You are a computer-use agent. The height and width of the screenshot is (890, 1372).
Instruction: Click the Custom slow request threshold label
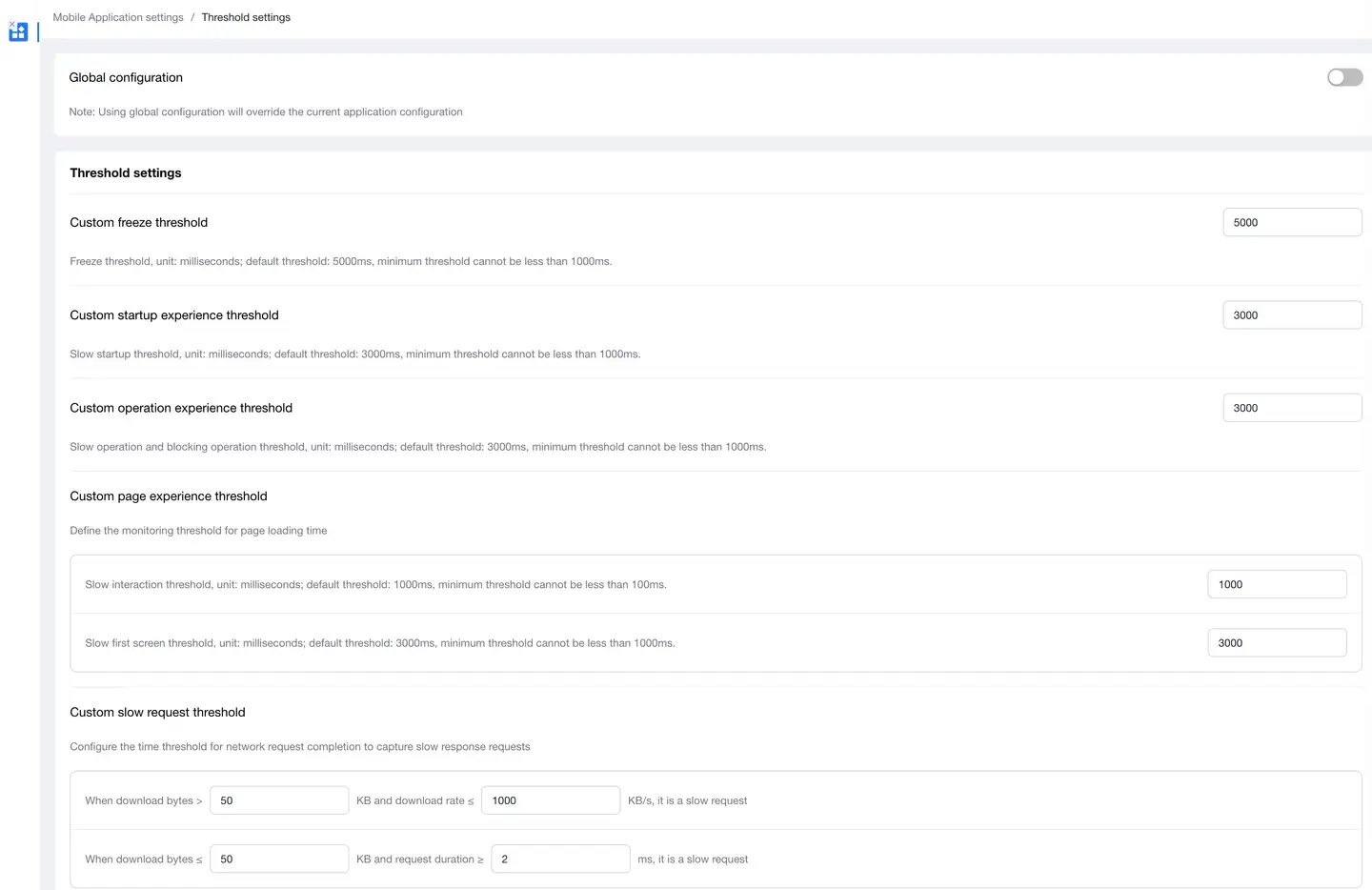[157, 713]
